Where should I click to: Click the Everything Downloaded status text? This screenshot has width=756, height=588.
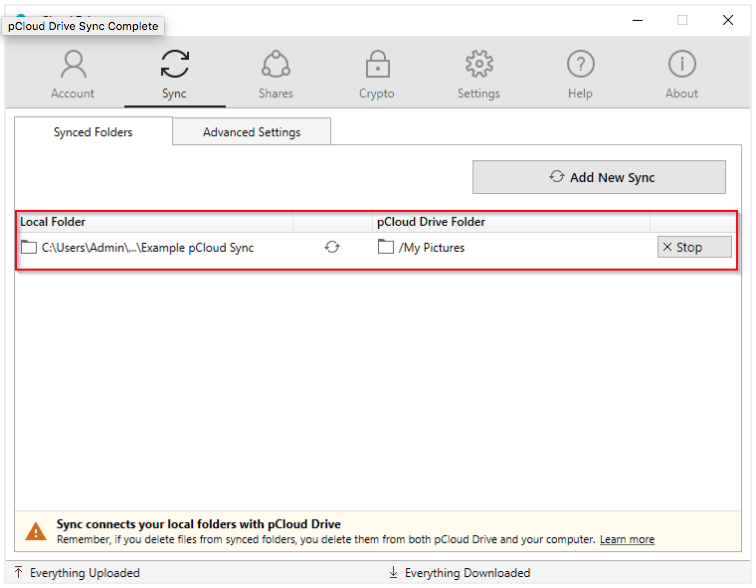[x=468, y=573]
